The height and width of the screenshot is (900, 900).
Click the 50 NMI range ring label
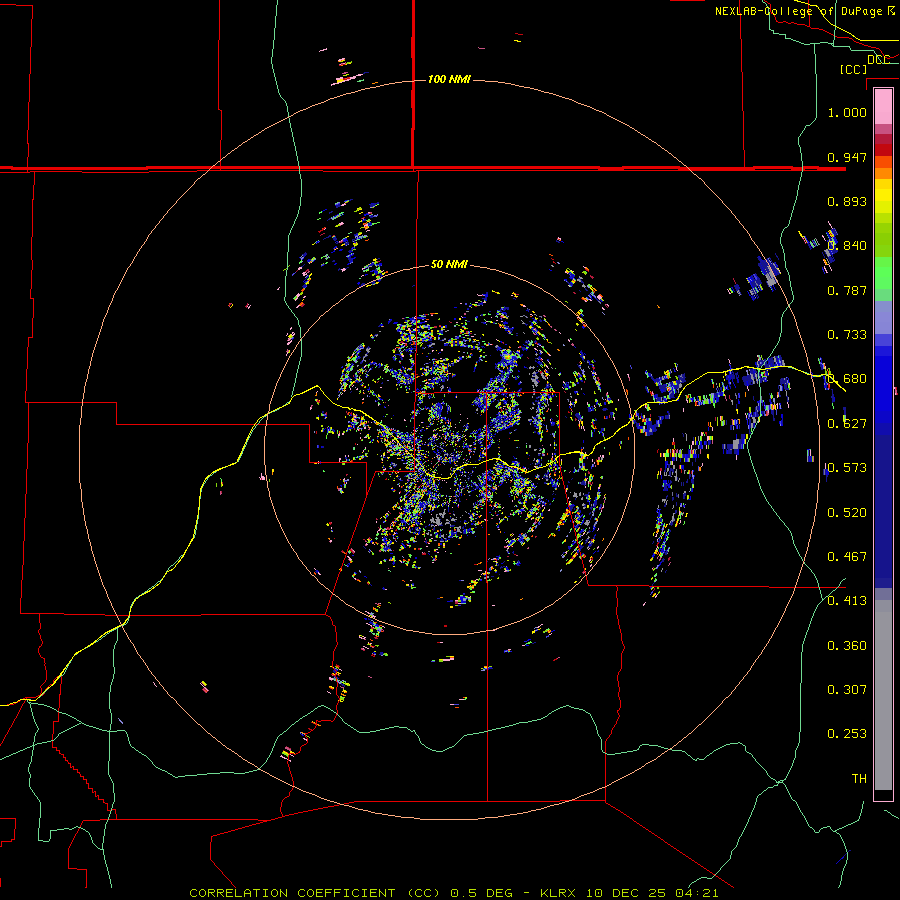pyautogui.click(x=449, y=264)
